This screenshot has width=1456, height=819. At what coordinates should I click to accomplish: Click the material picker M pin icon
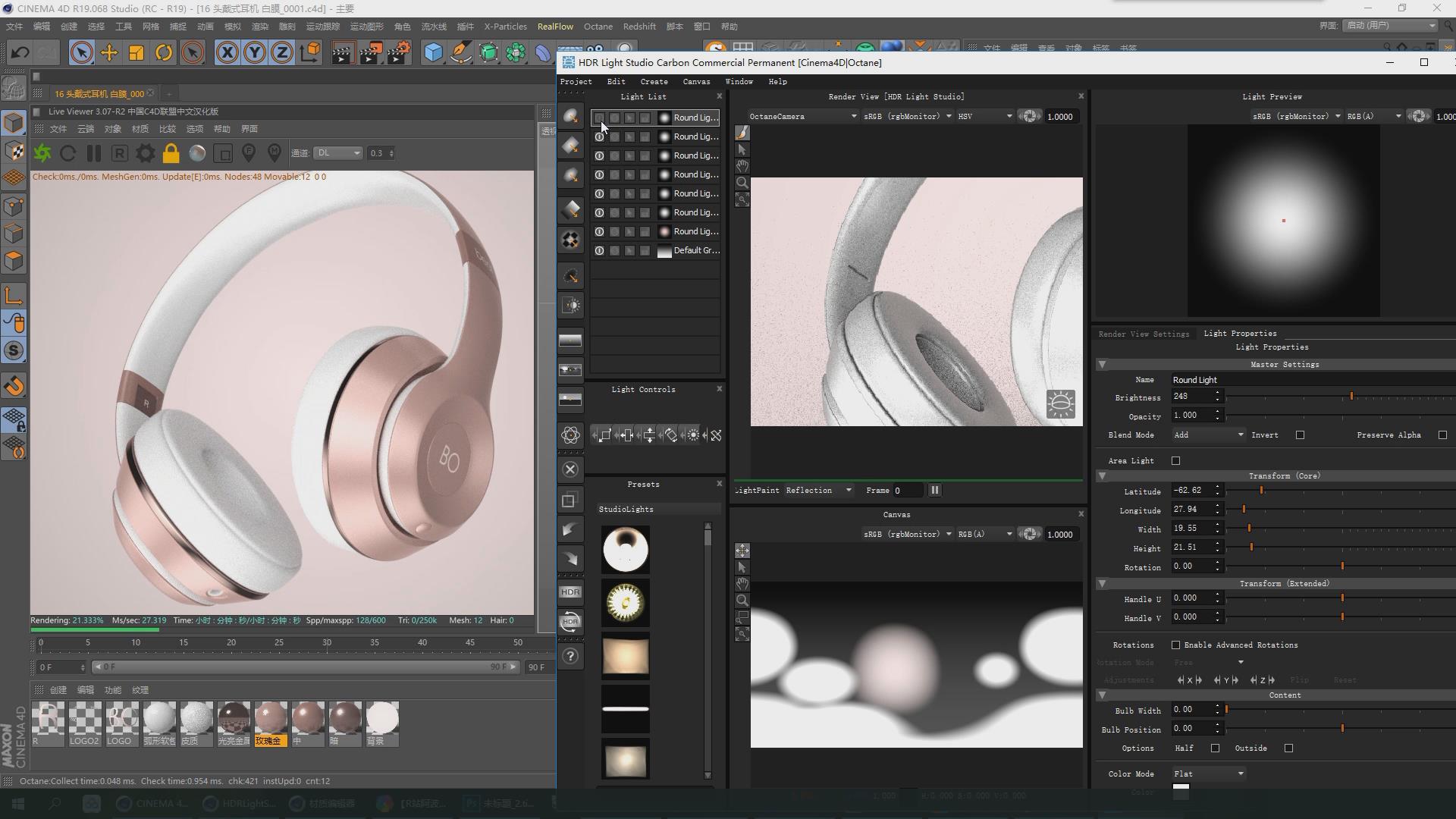275,153
